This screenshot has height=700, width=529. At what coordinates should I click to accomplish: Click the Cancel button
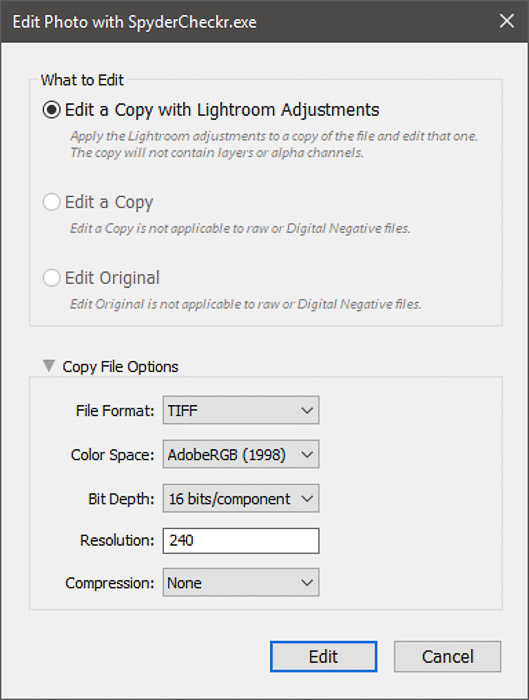tap(447, 656)
